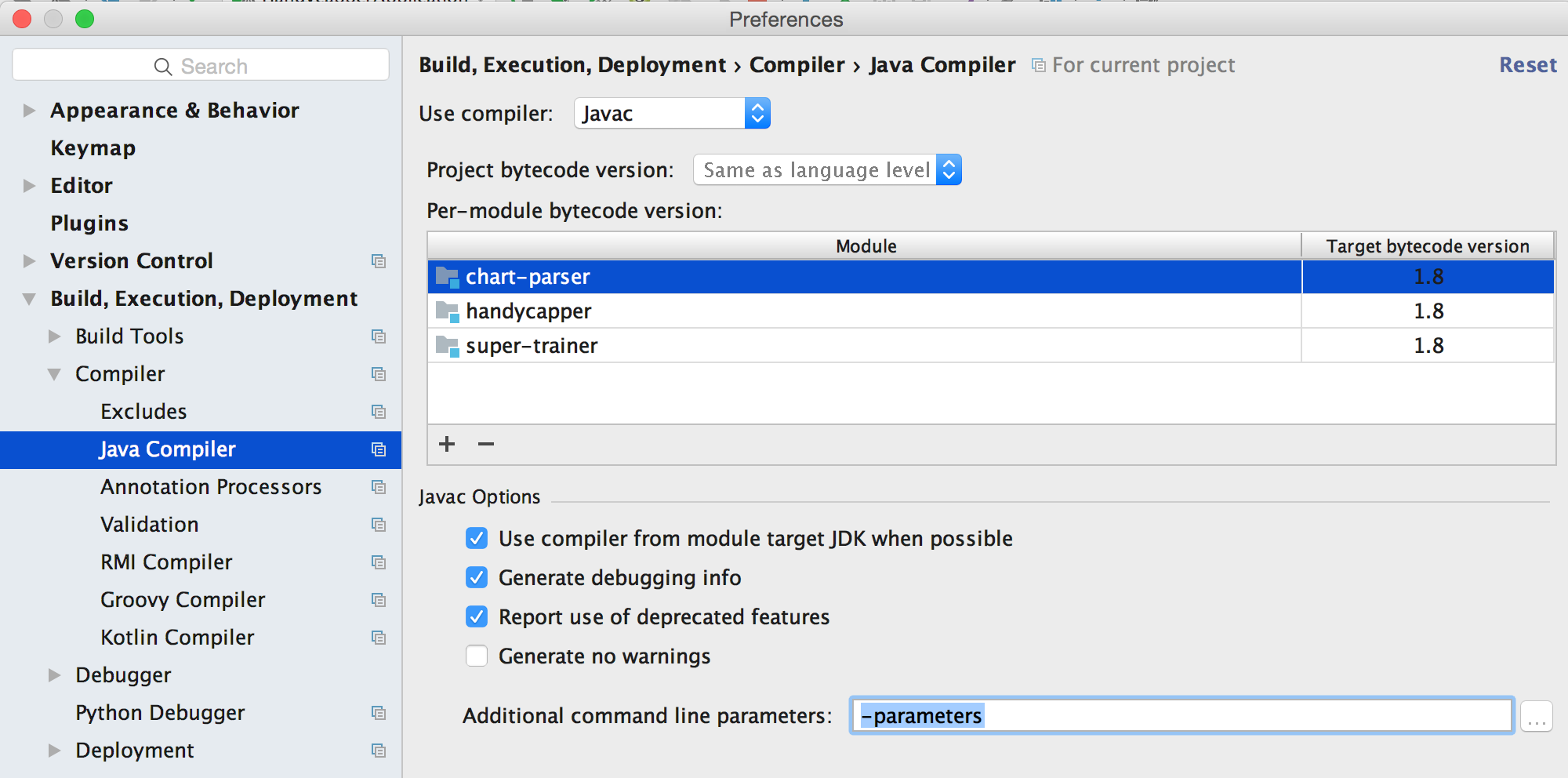The height and width of the screenshot is (778, 1568).
Task: Click the remove module minus icon
Action: click(486, 444)
